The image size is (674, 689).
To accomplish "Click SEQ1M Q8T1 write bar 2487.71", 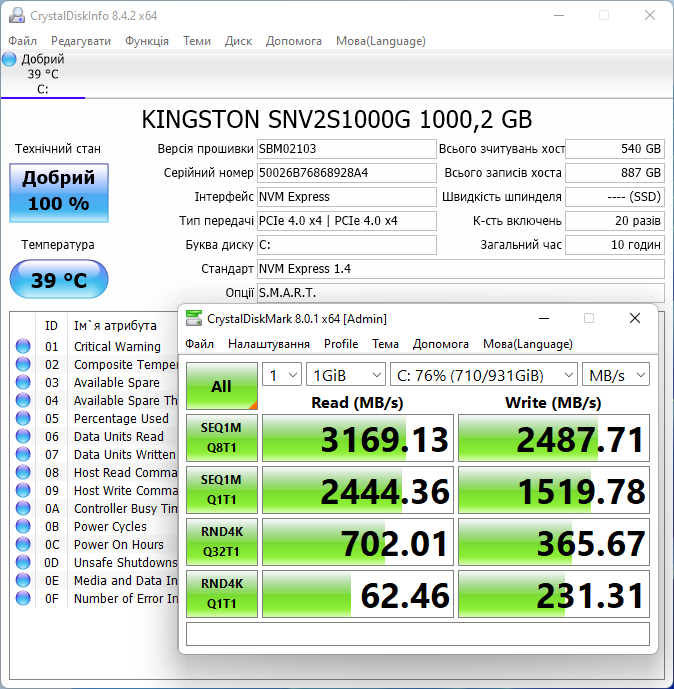I will (554, 438).
